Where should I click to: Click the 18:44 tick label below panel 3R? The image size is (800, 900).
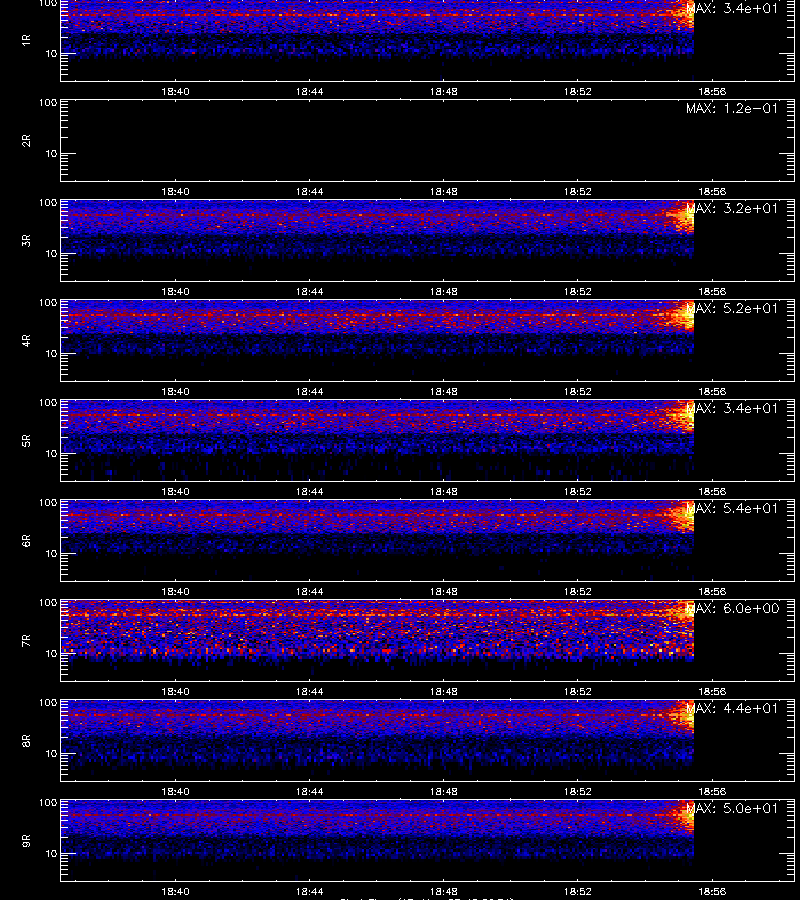coord(309,292)
